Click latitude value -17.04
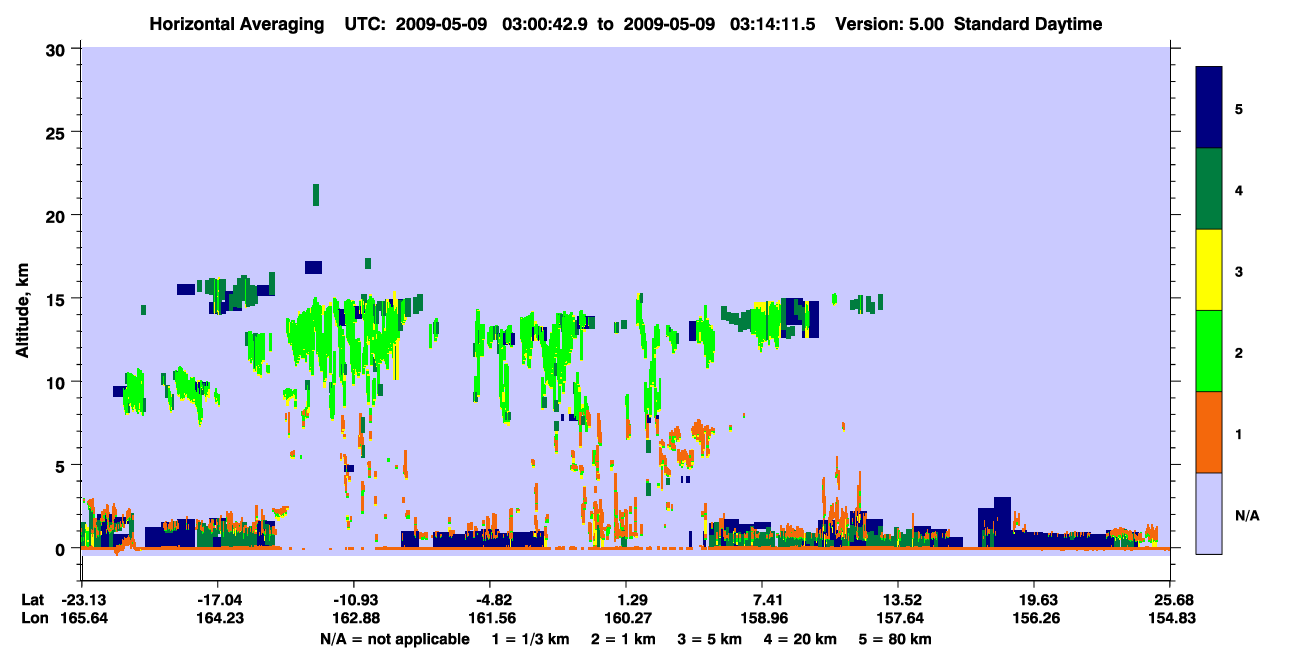The image size is (1300, 667). 217,600
